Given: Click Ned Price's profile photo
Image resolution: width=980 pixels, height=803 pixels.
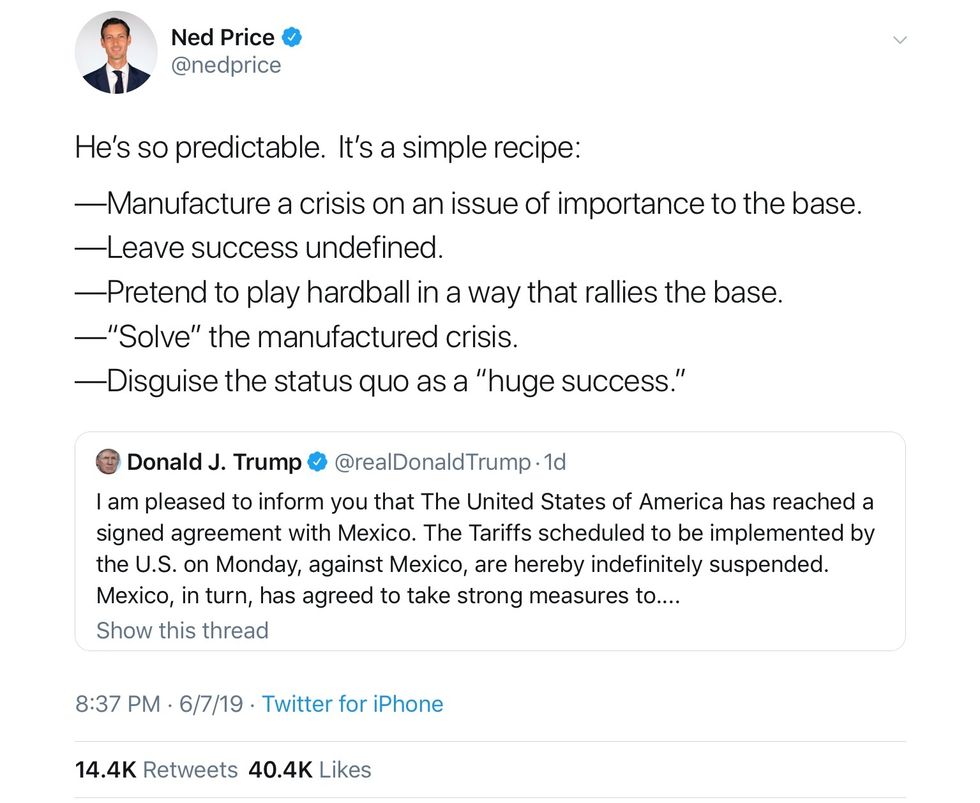Looking at the screenshot, I should (116, 53).
